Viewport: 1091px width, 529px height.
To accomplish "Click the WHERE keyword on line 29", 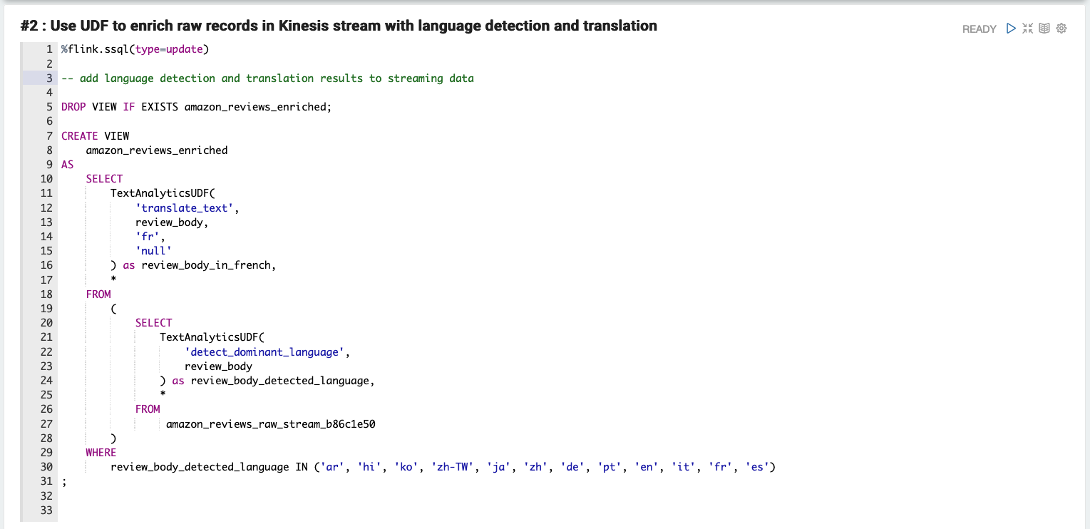I will click(101, 452).
